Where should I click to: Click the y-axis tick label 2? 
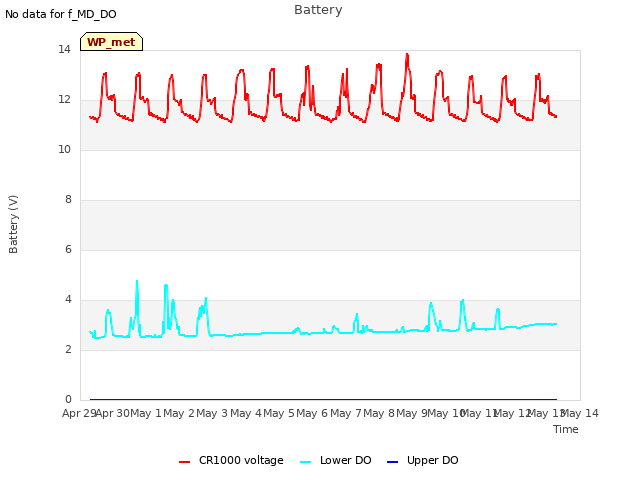[x=68, y=350]
